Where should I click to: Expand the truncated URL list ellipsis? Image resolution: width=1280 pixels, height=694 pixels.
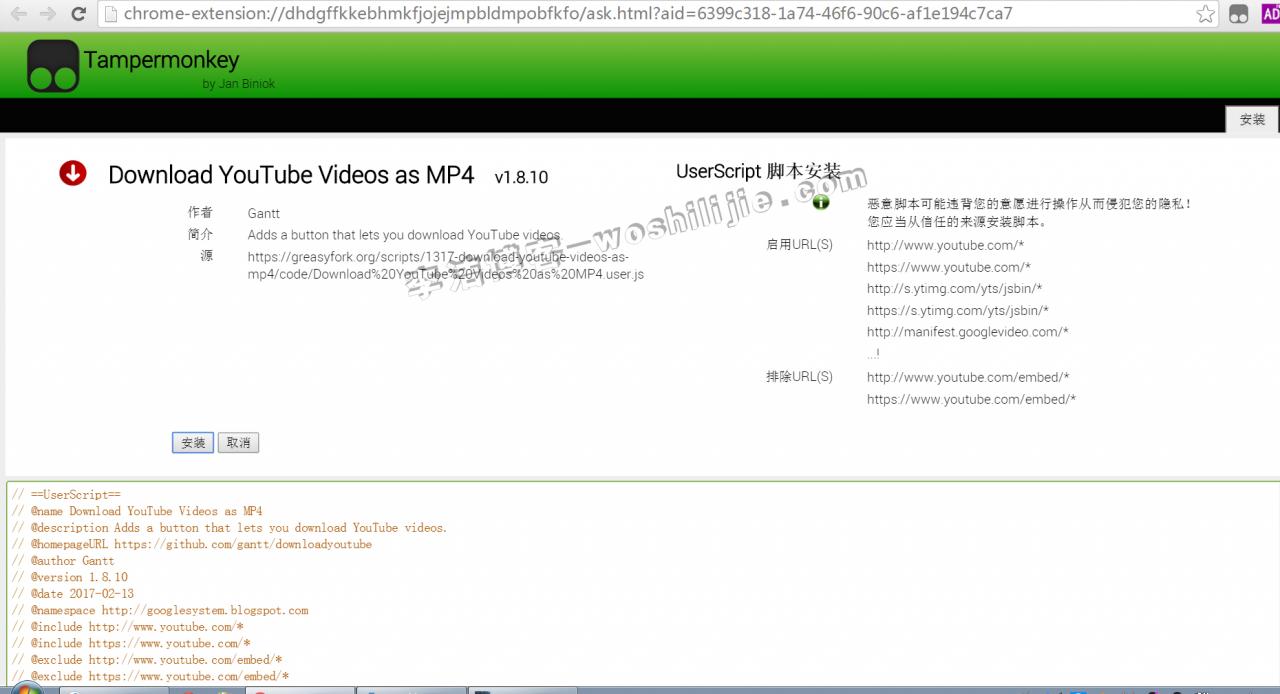(x=873, y=353)
